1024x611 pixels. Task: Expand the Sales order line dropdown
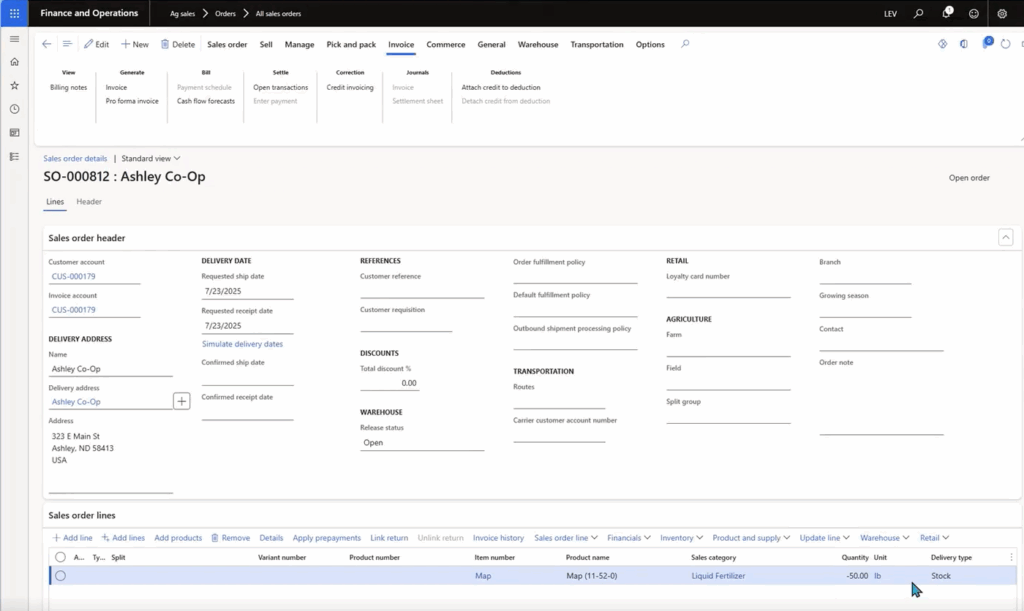click(566, 538)
